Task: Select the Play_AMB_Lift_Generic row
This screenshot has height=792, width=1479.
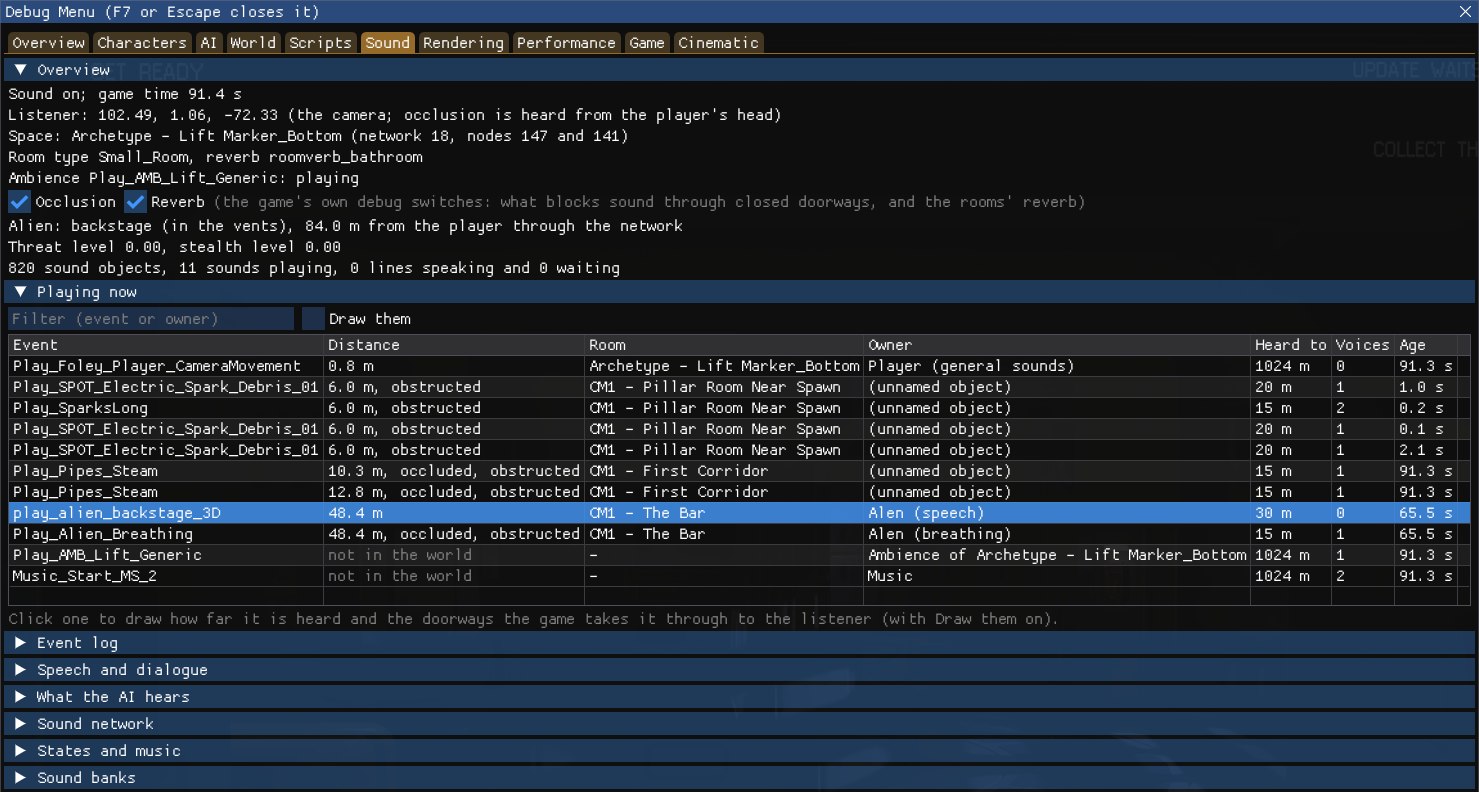Action: pos(739,555)
